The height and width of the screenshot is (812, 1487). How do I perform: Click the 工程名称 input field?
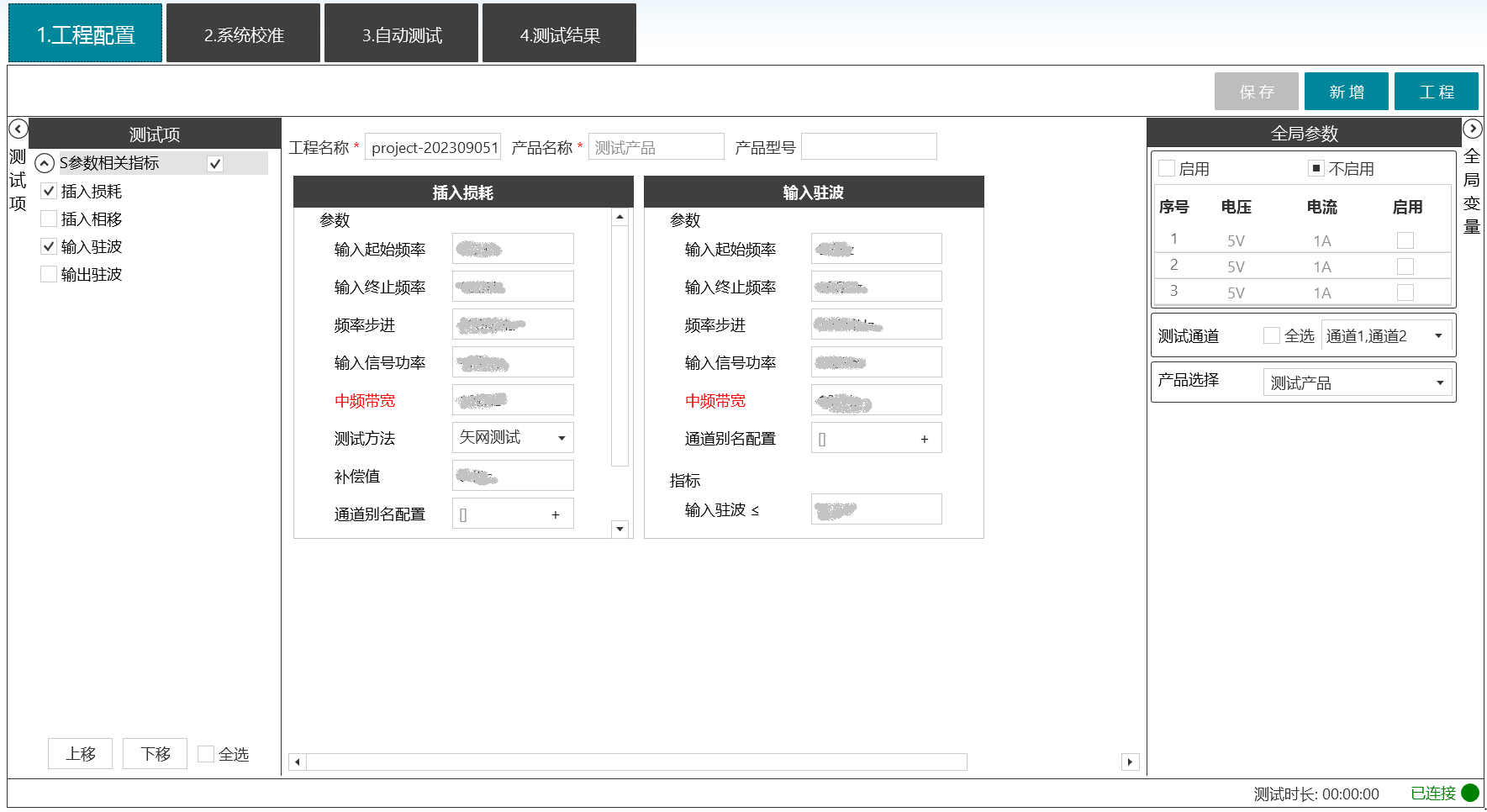(433, 147)
